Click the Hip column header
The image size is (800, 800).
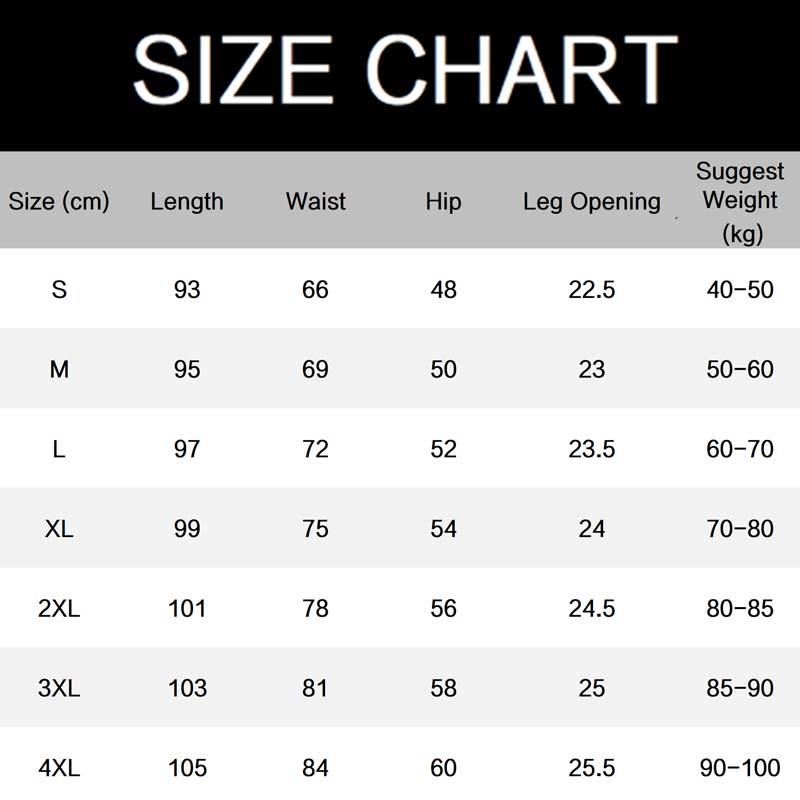point(443,201)
